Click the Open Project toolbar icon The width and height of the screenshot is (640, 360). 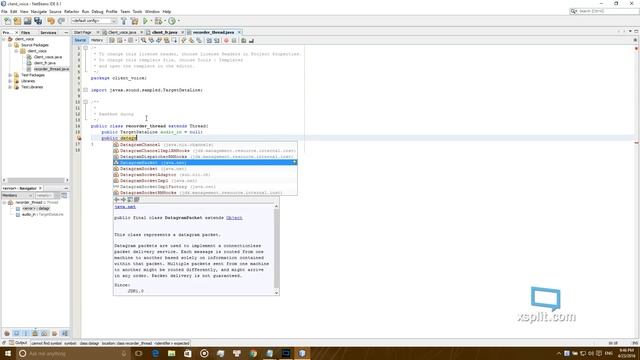pyautogui.click(x=27, y=21)
